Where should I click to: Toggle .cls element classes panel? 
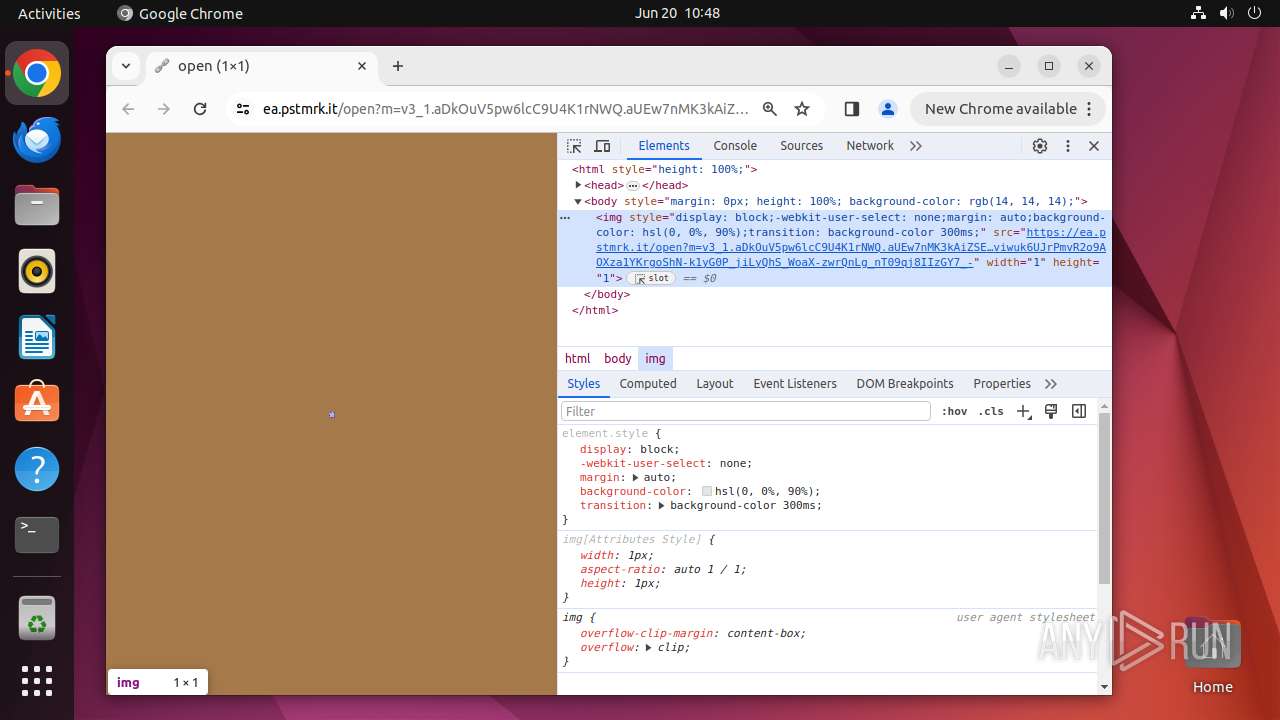point(991,411)
